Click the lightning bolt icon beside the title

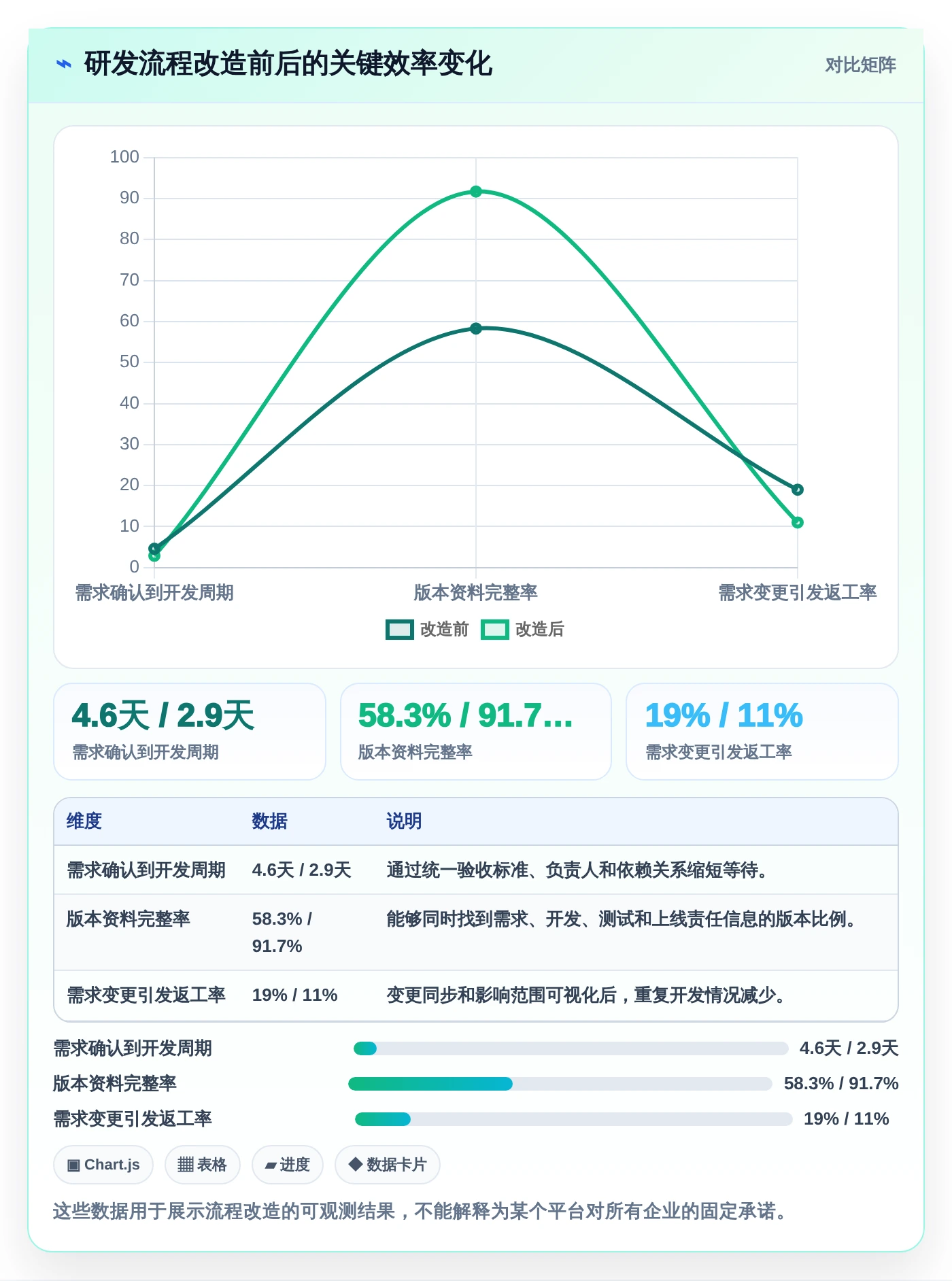[x=64, y=65]
